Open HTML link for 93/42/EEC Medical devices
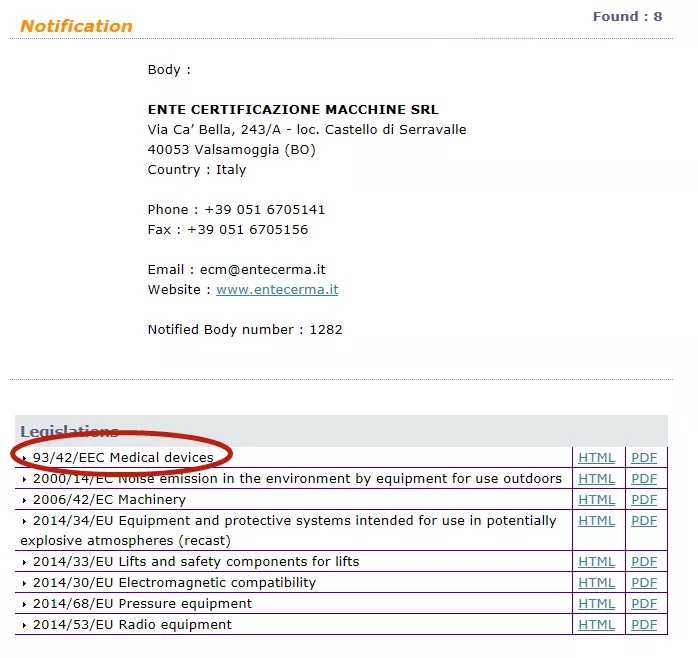 (x=596, y=458)
